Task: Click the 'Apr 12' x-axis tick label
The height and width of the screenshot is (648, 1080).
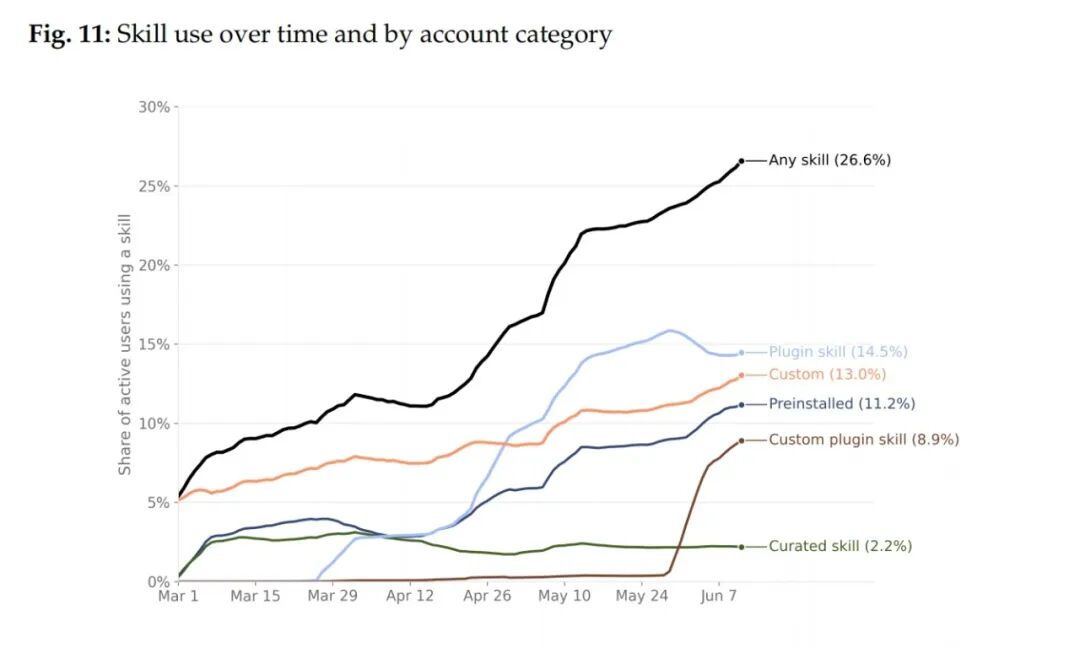Action: pos(410,596)
